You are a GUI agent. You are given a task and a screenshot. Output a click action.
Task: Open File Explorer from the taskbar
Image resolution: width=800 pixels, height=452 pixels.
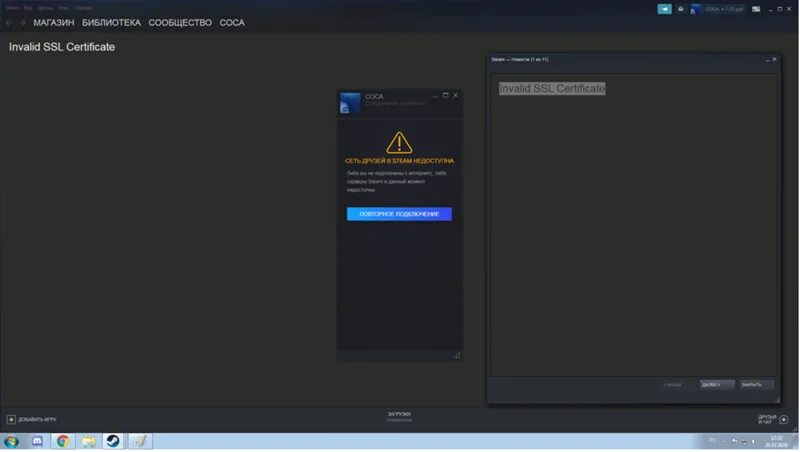pyautogui.click(x=88, y=441)
